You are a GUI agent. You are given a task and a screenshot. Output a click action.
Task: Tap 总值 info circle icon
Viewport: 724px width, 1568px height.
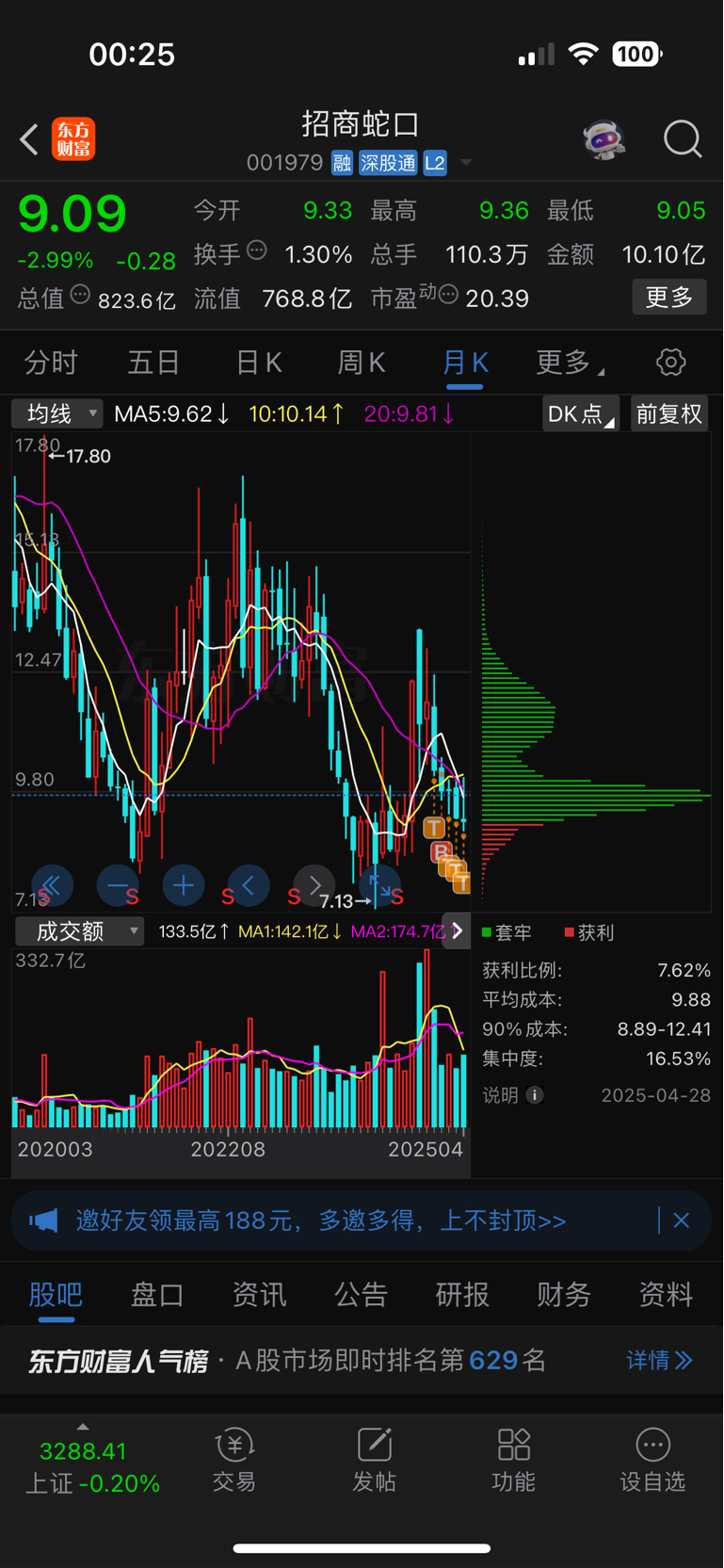(x=81, y=295)
